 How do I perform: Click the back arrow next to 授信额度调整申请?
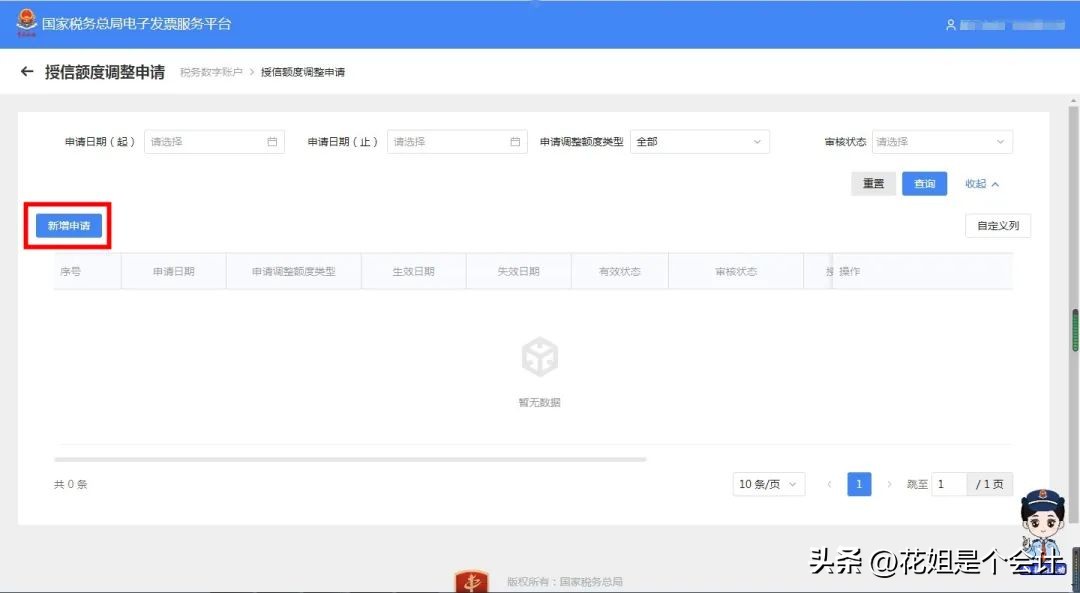[x=27, y=71]
